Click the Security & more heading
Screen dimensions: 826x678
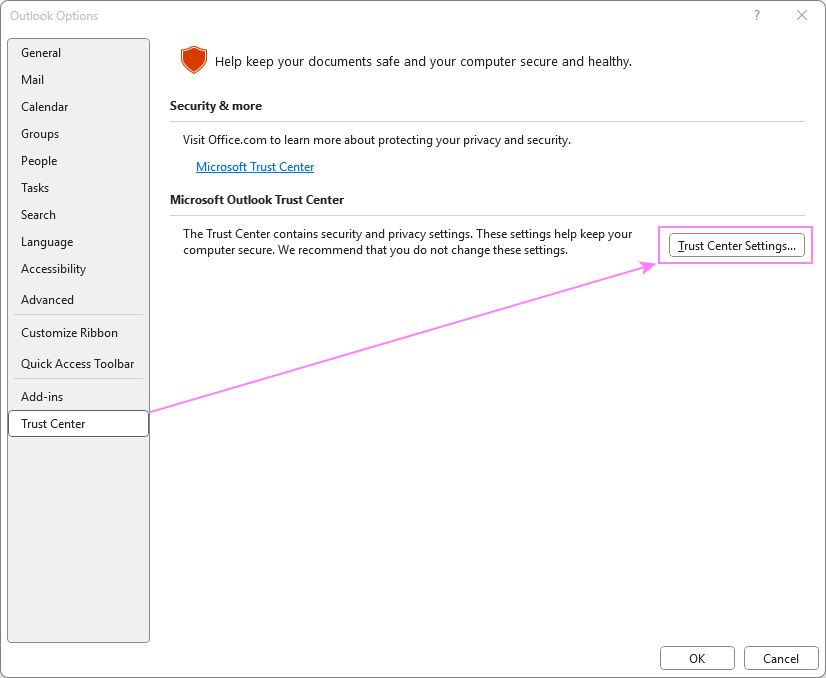point(215,106)
